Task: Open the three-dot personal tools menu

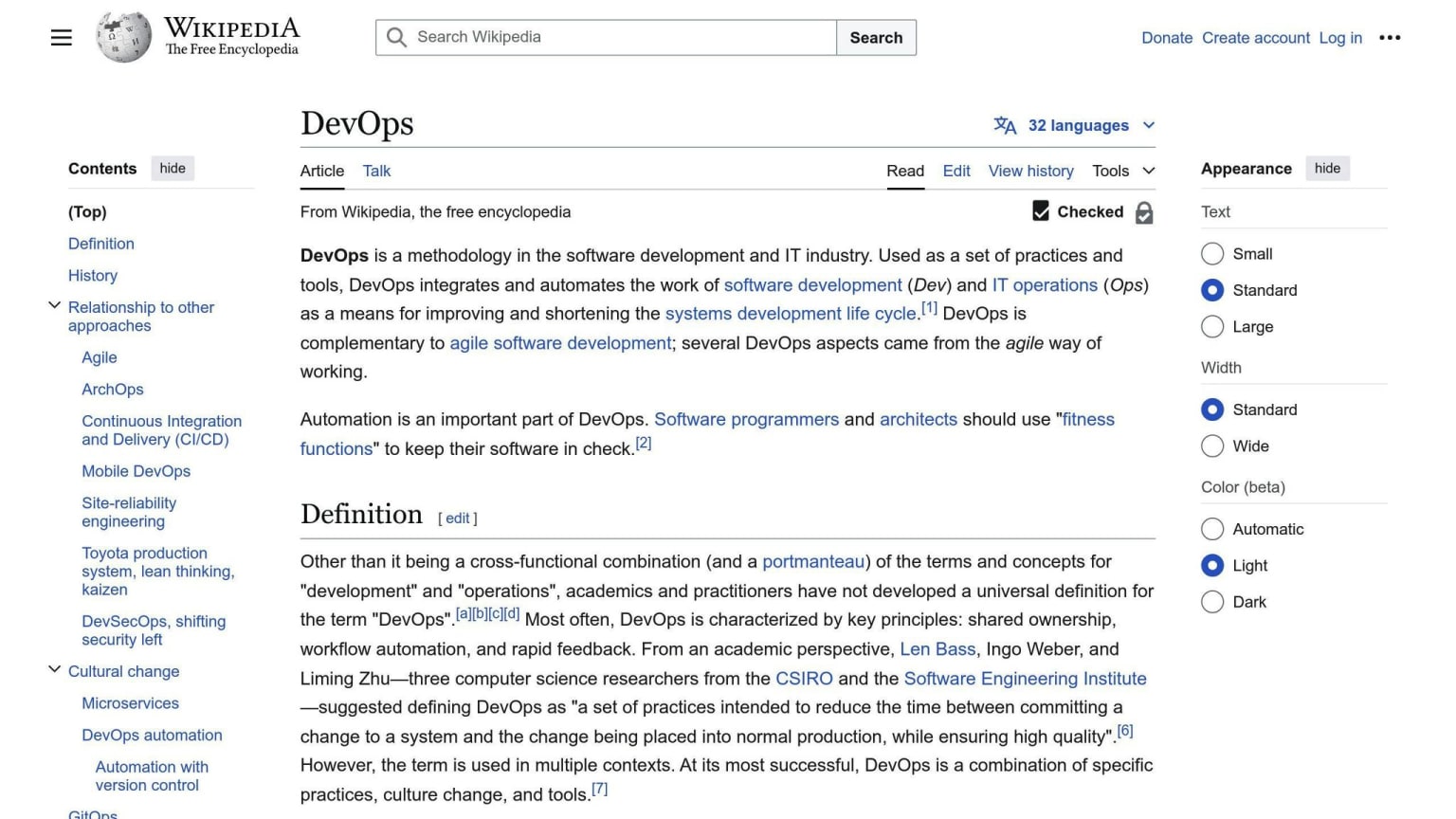Action: point(1390,38)
